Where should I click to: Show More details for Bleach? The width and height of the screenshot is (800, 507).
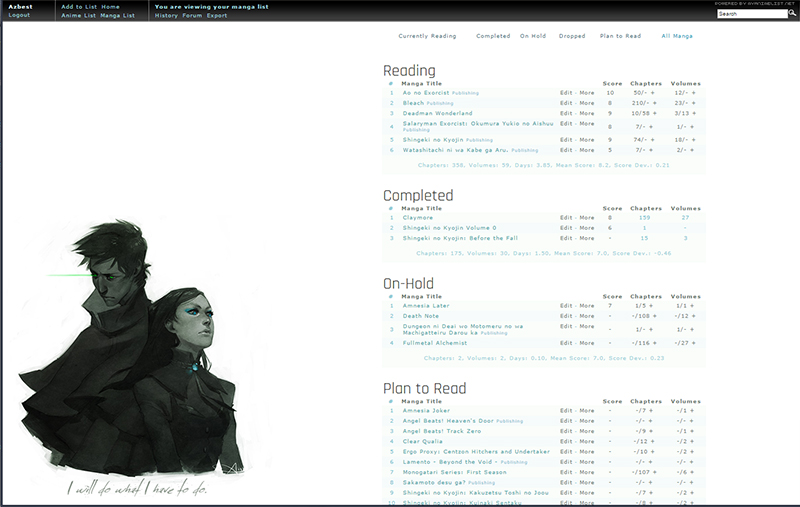[587, 103]
